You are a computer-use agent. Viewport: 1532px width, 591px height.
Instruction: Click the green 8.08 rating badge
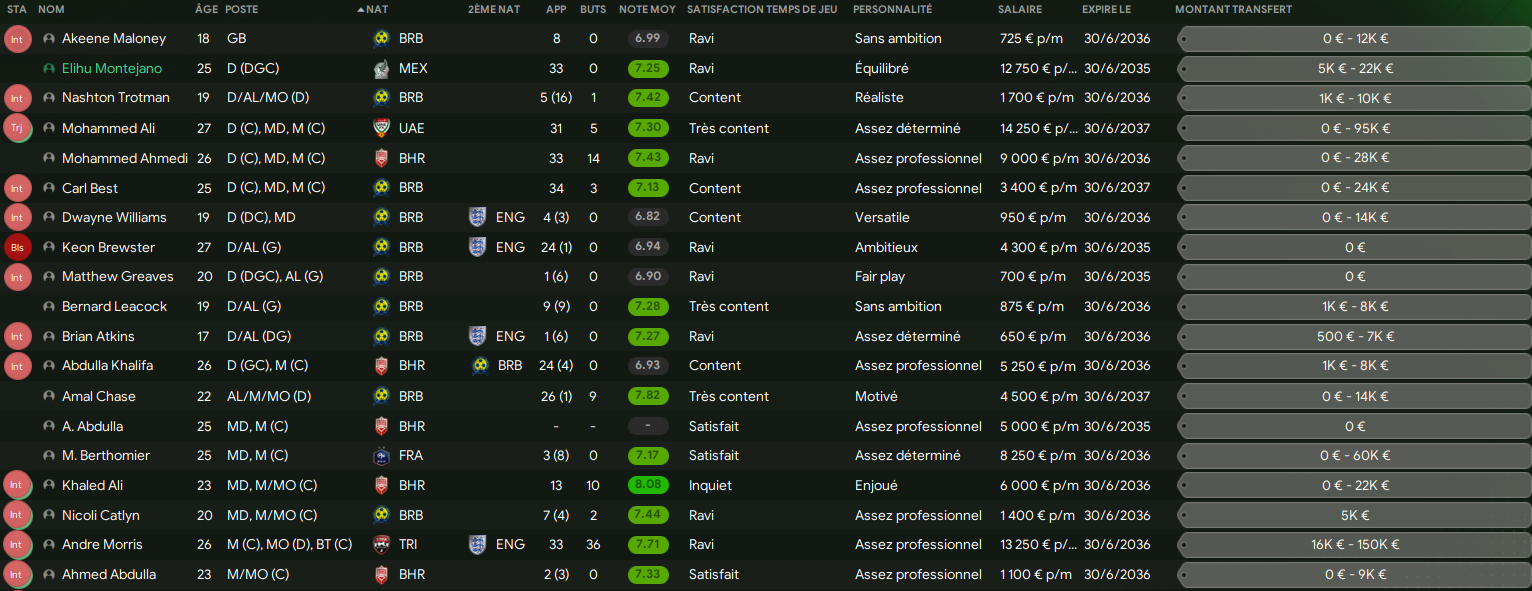648,485
